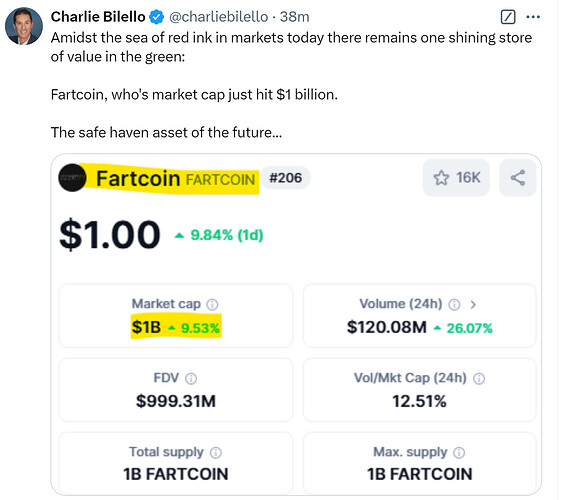Image resolution: width=566 pixels, height=500 pixels.
Task: Click the blue verified badge
Action: (156, 17)
